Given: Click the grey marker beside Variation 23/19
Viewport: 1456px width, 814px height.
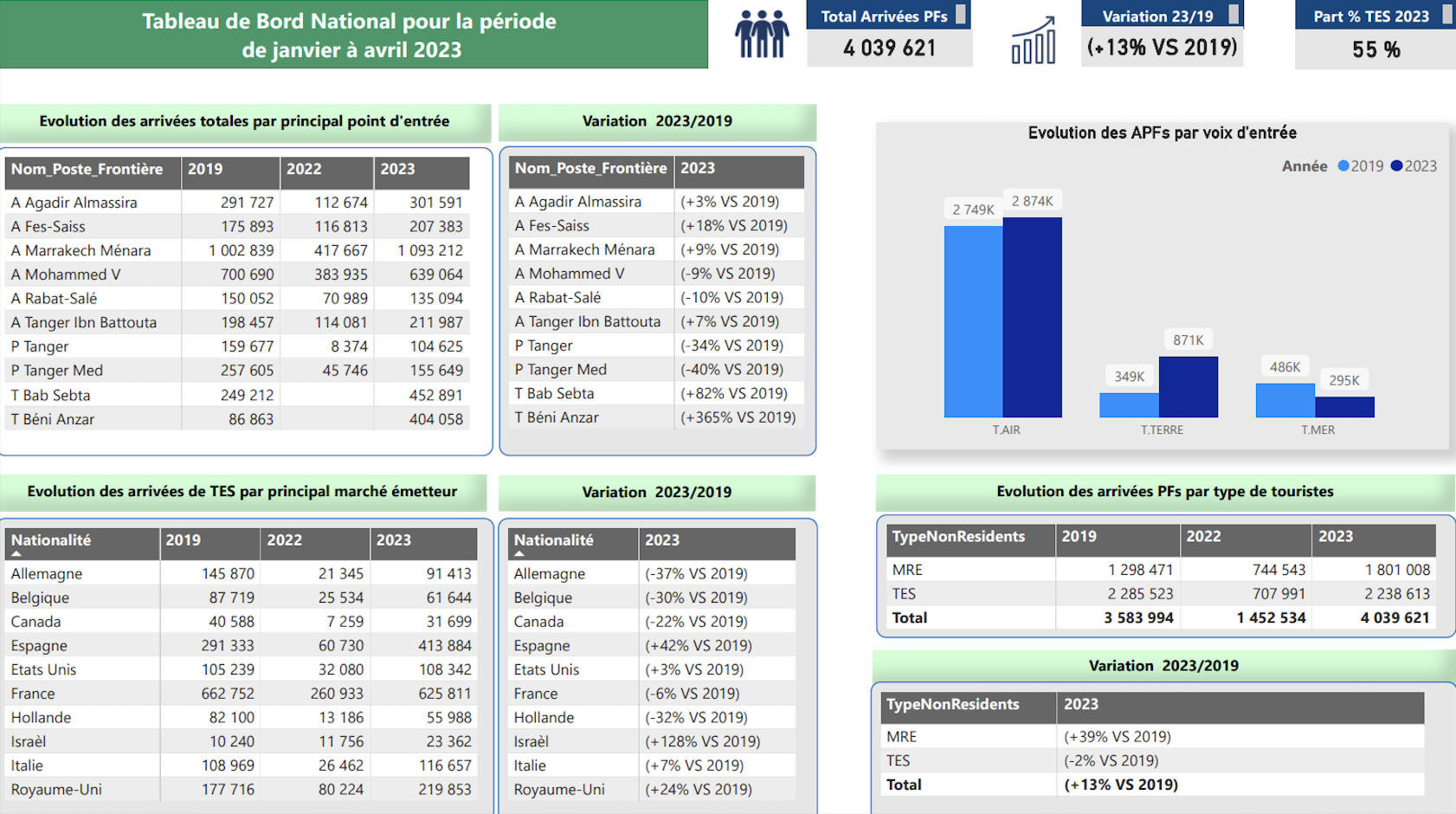Looking at the screenshot, I should (x=1234, y=15).
